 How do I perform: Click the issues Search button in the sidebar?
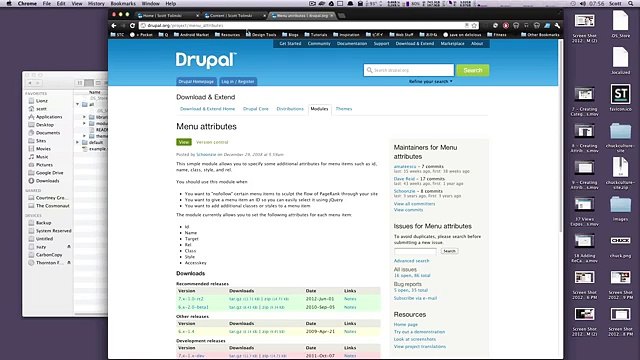(449, 251)
